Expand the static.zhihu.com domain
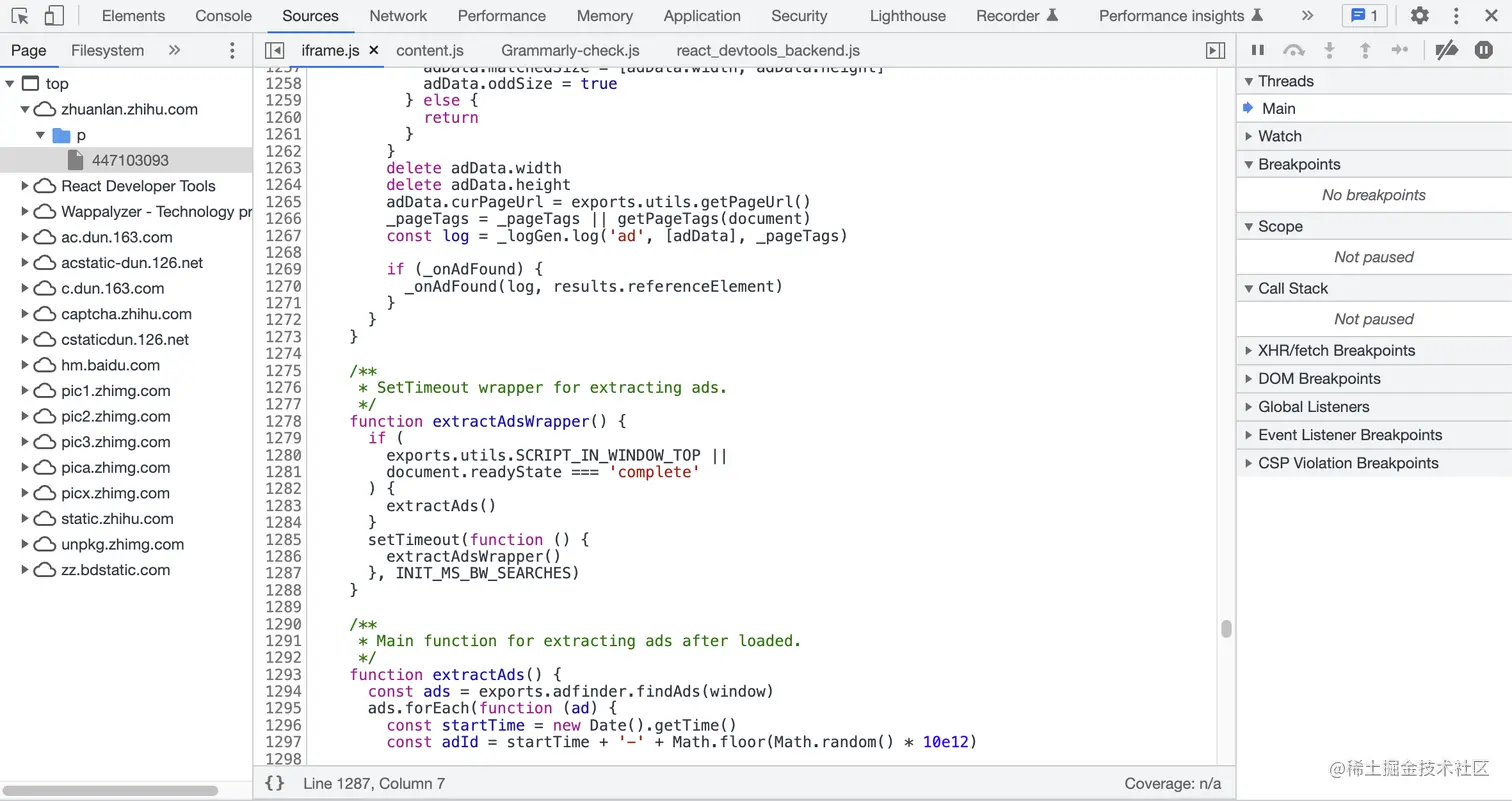The height and width of the screenshot is (801, 1512). [x=25, y=519]
